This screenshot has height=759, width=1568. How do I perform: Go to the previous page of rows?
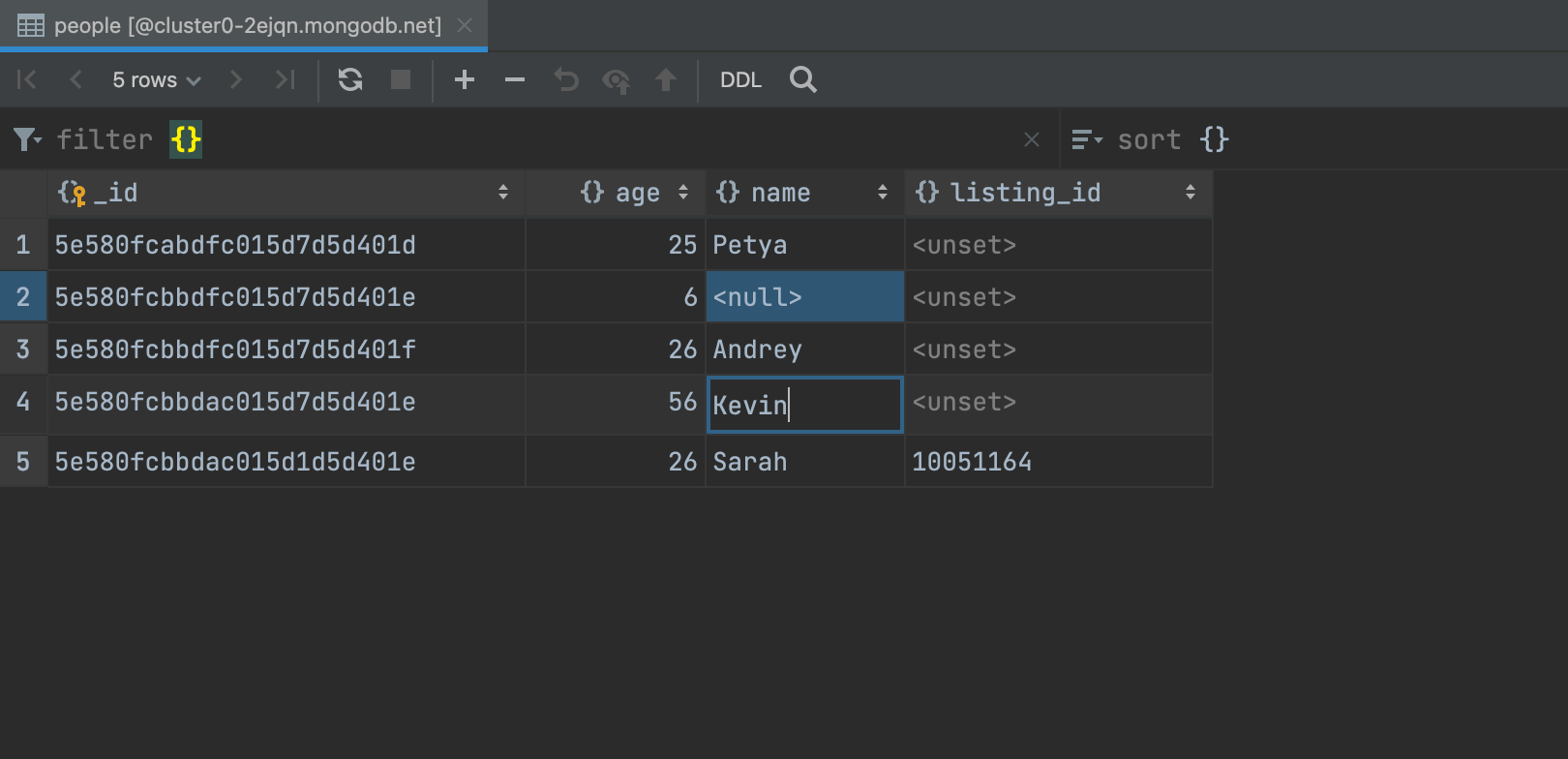[x=76, y=79]
